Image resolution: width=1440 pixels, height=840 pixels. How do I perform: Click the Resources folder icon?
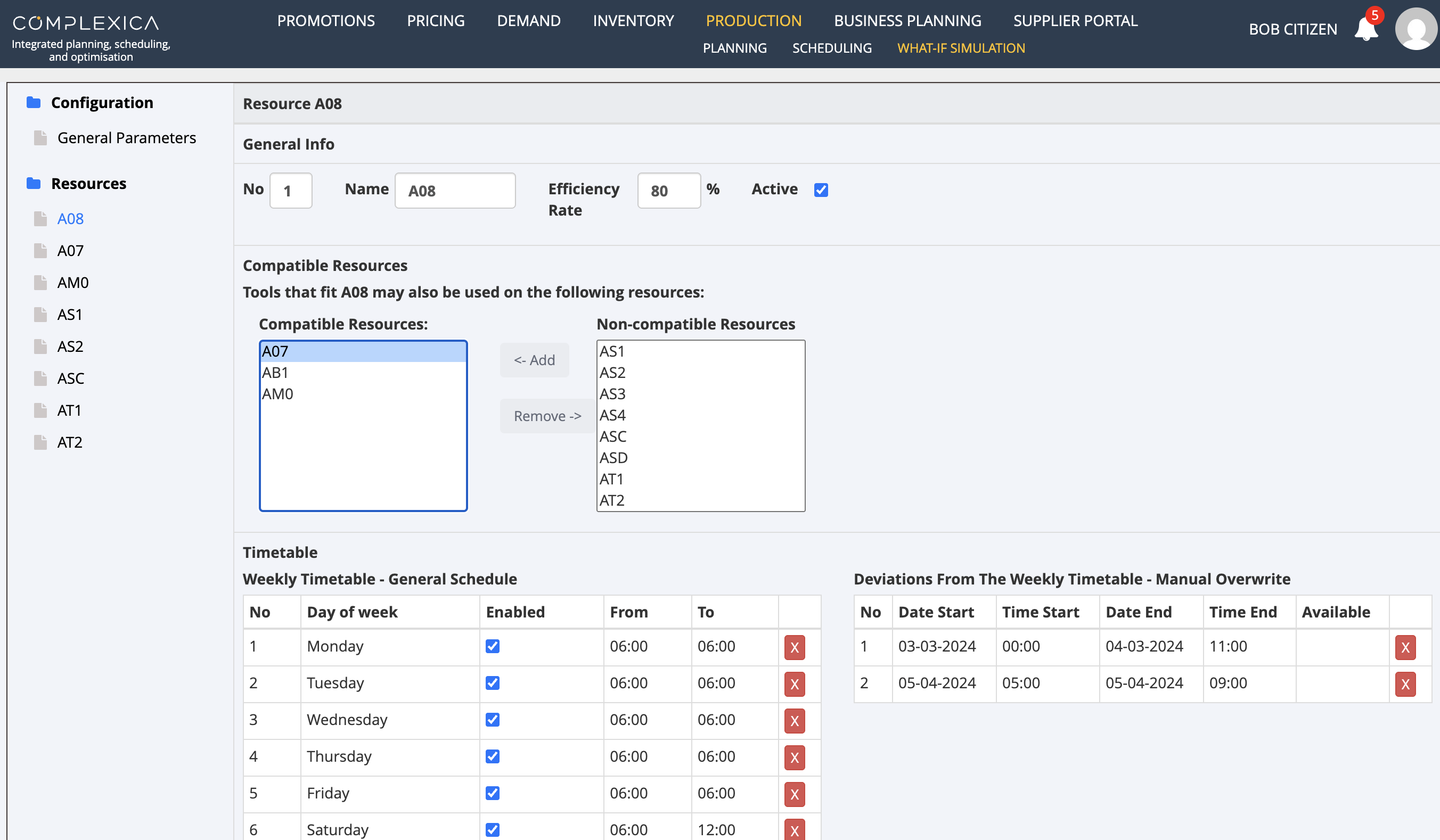34,183
